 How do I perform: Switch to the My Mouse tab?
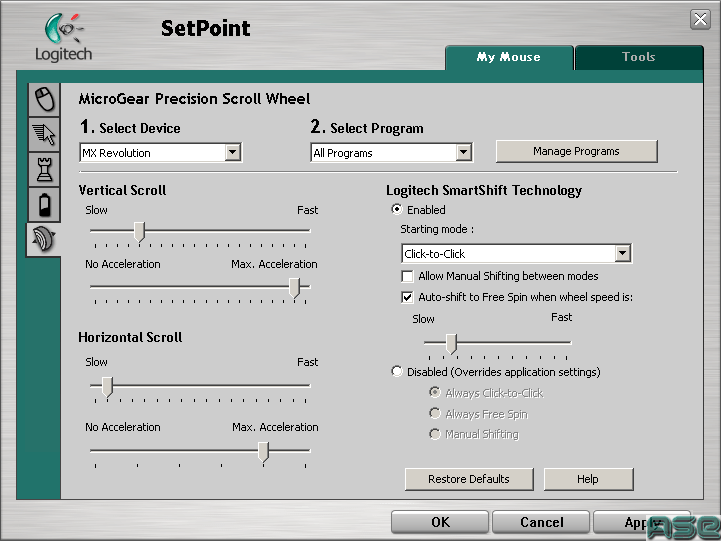[x=509, y=57]
